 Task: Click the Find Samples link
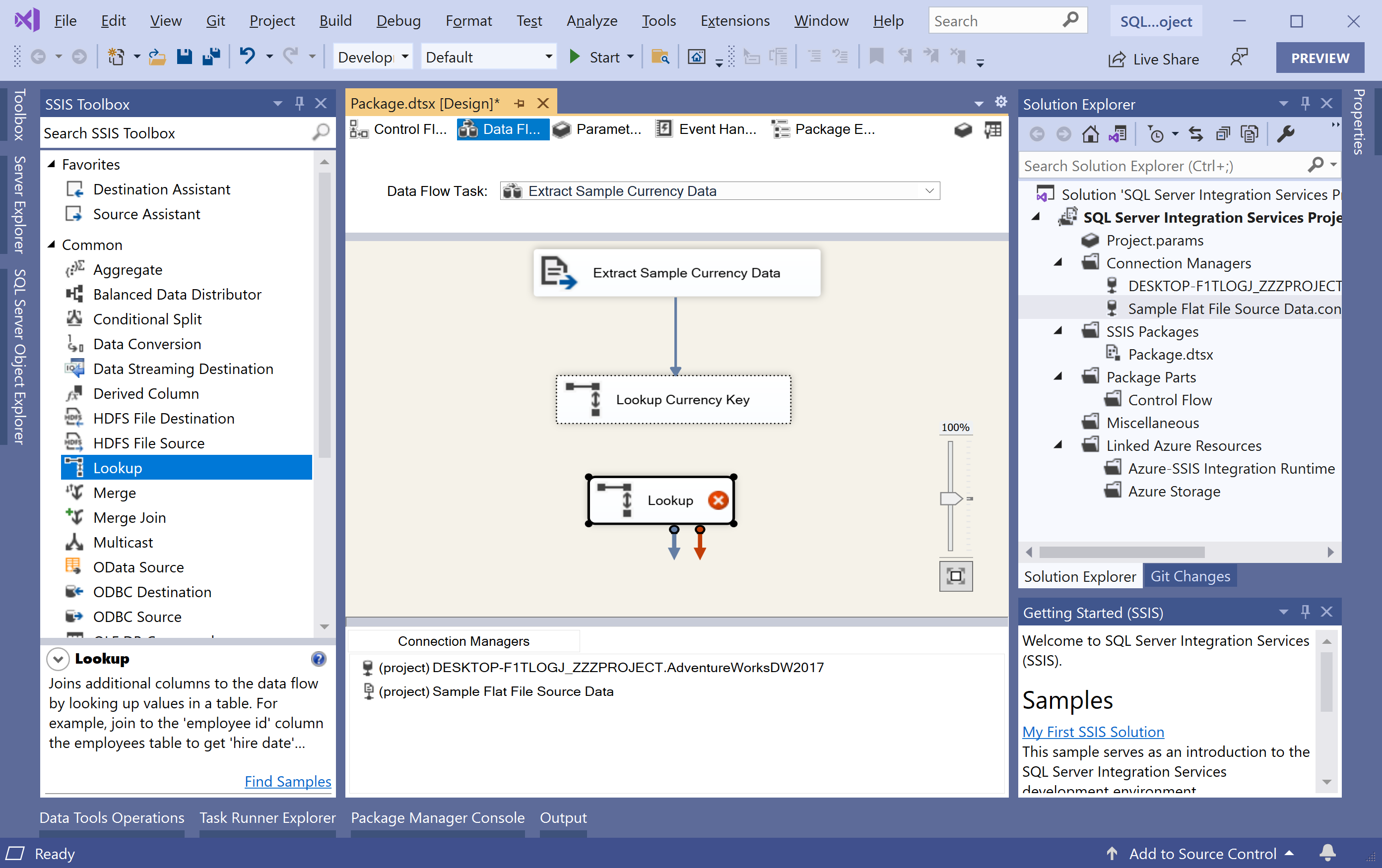pos(287,781)
